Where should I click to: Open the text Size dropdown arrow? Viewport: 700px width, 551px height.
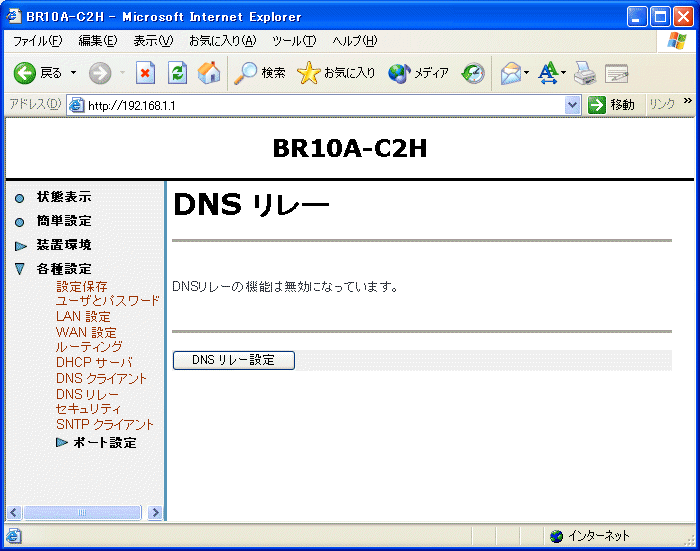click(x=563, y=73)
